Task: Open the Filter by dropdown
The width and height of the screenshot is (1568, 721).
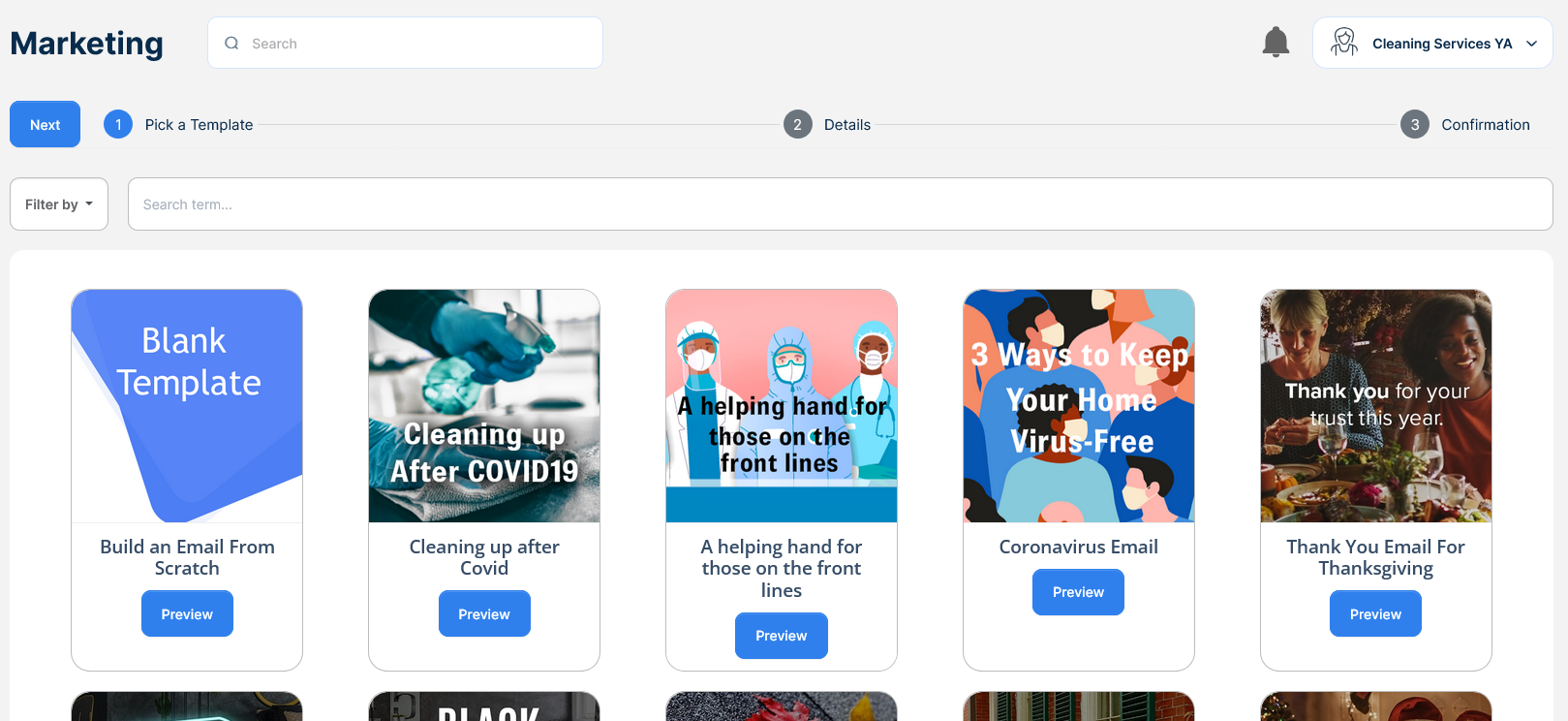Action: (x=59, y=204)
